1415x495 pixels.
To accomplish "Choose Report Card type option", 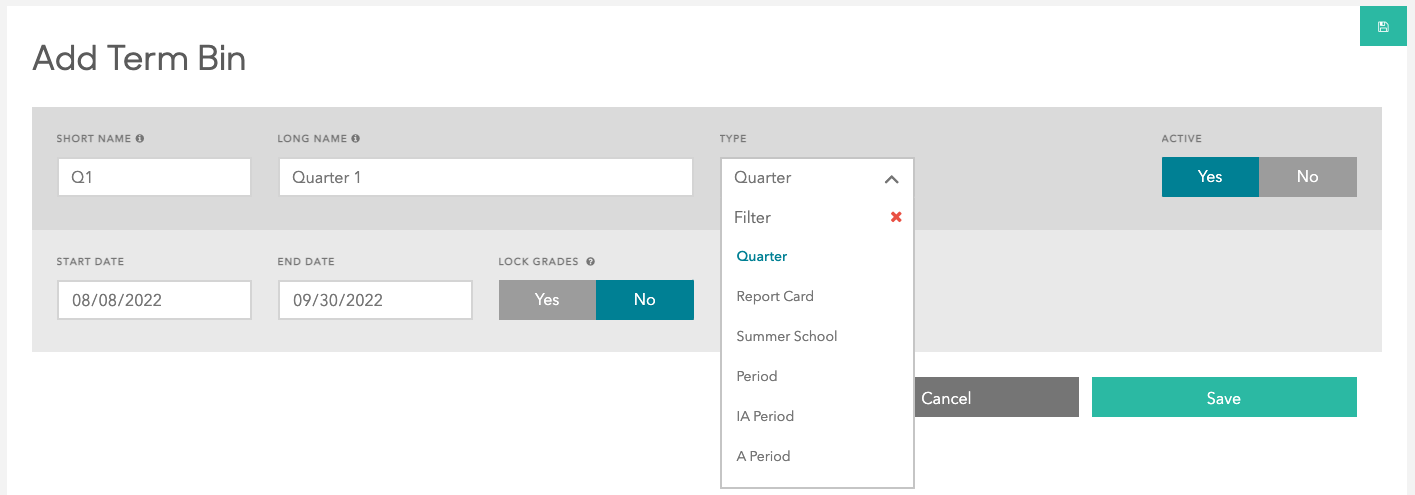I will (x=775, y=296).
